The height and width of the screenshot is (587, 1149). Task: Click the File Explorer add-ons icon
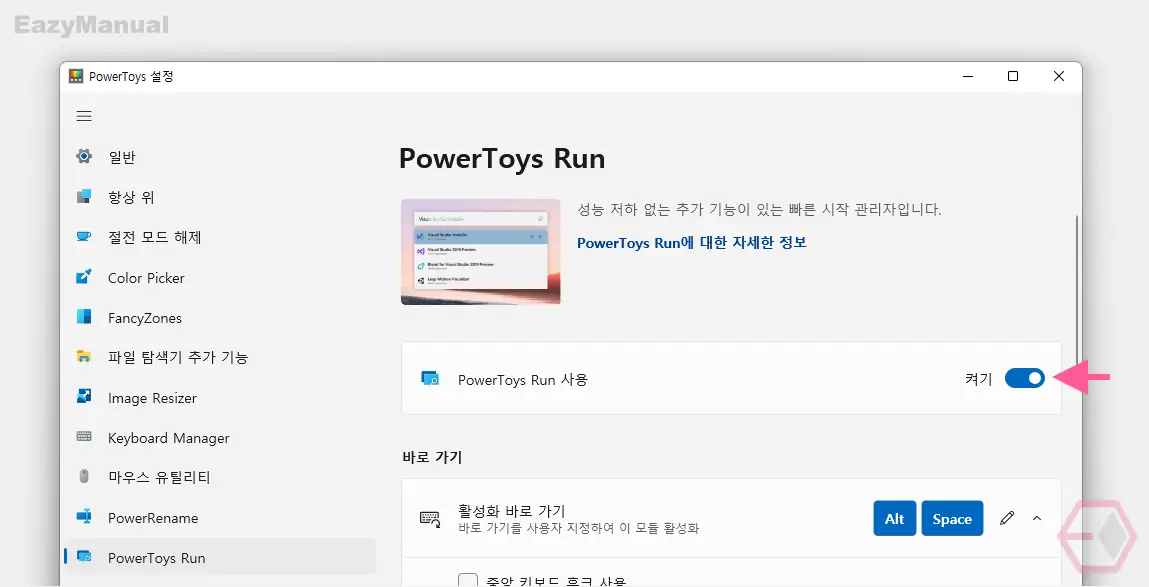point(84,357)
